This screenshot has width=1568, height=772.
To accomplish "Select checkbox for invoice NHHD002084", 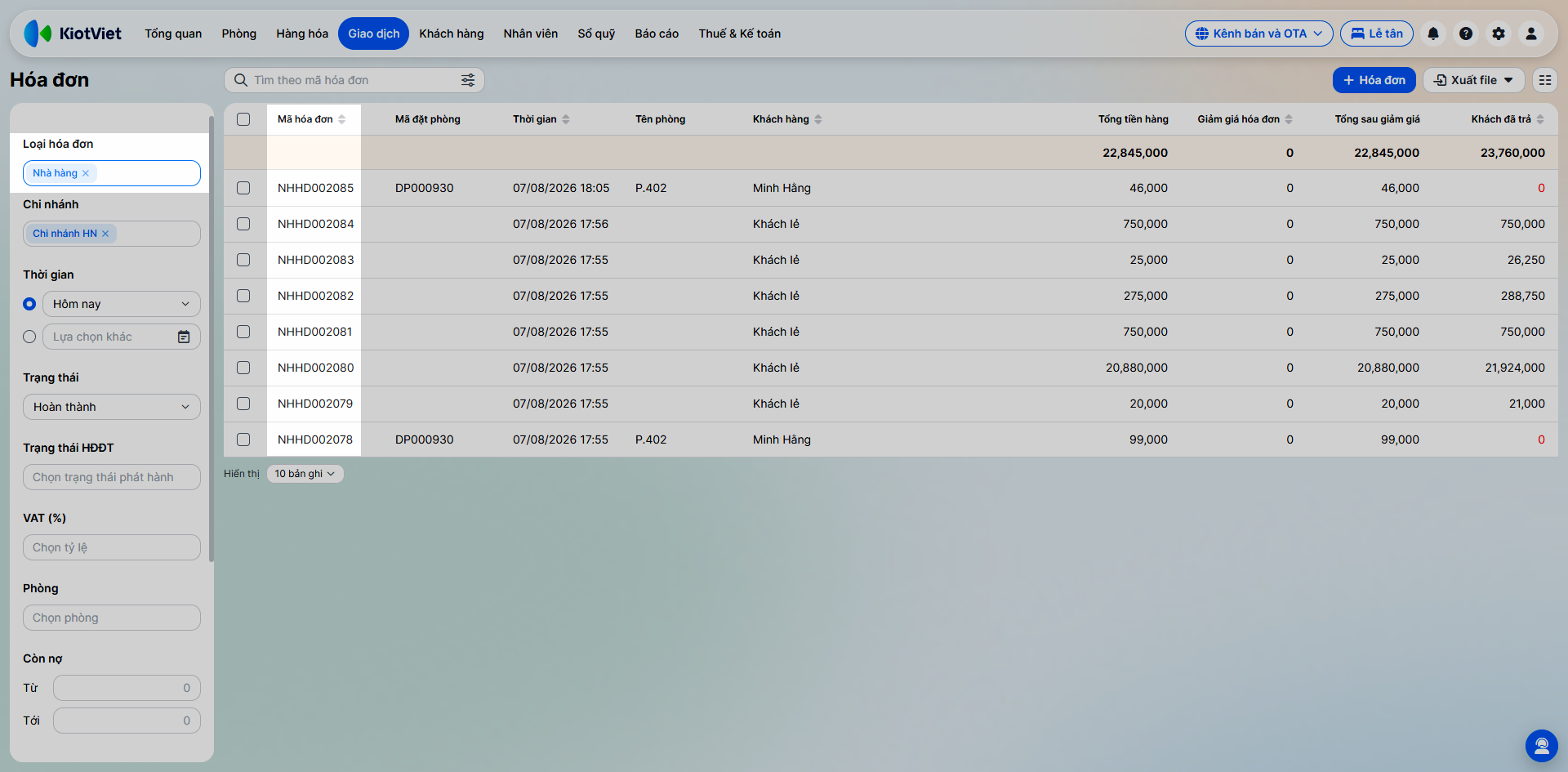I will [x=243, y=224].
